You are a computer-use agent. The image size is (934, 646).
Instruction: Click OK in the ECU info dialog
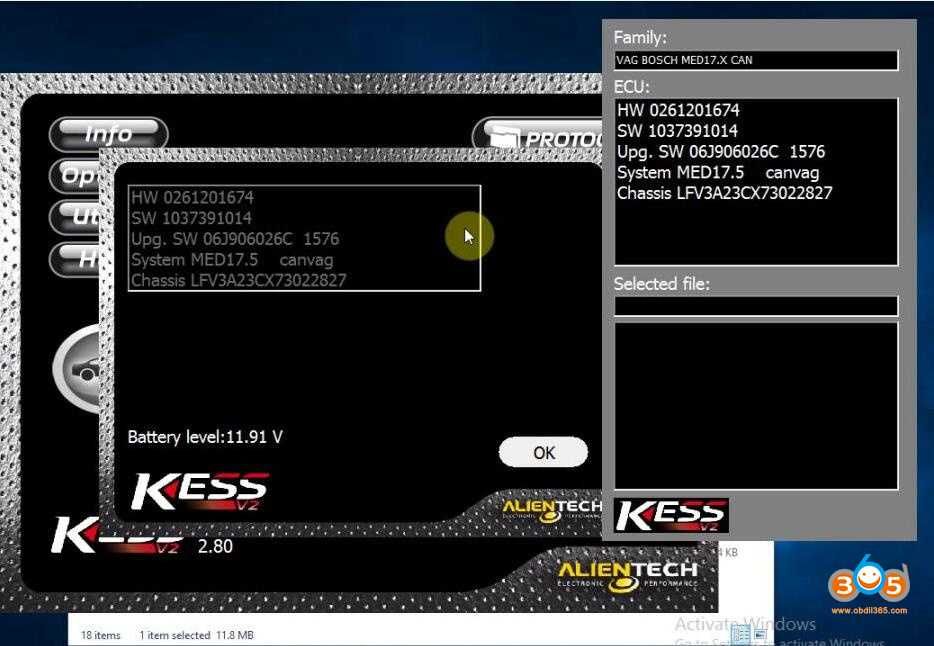pyautogui.click(x=543, y=452)
